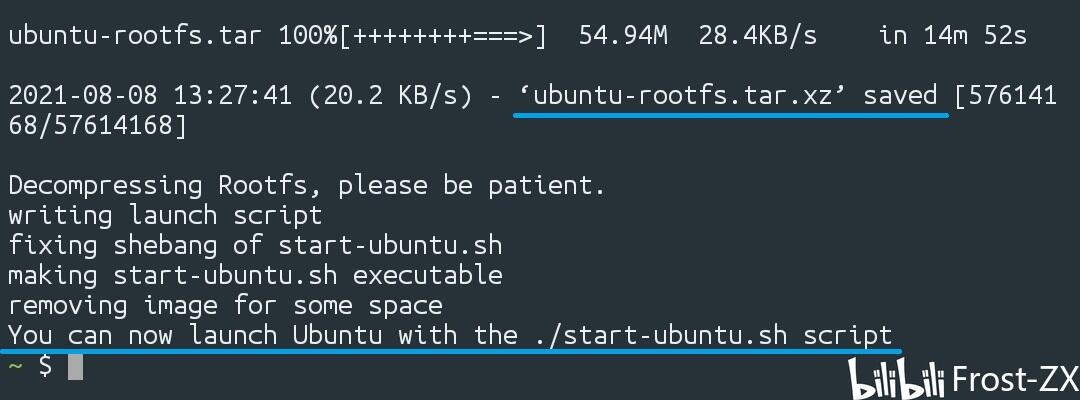Click the bilibili logo watermark
Viewport: 1080px width, 400px height.
pos(897,379)
